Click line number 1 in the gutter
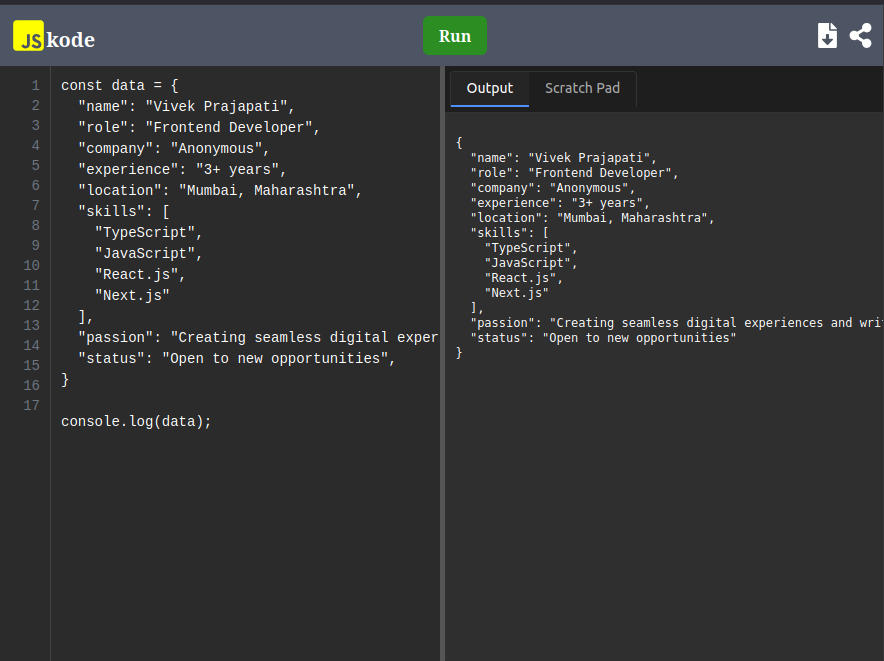Image resolution: width=884 pixels, height=661 pixels. 35,86
